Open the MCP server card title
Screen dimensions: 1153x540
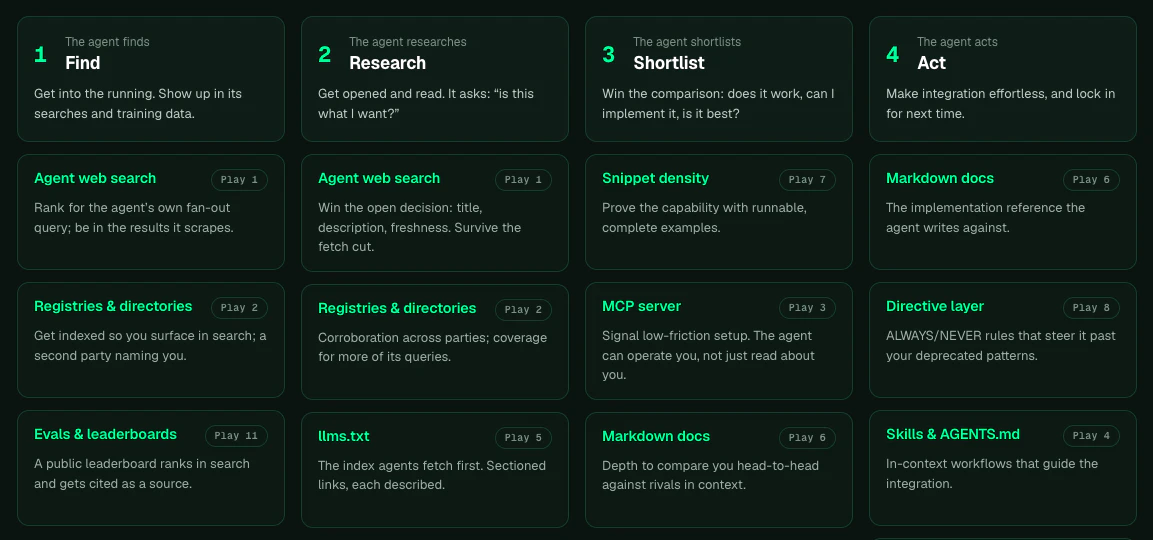coord(641,306)
